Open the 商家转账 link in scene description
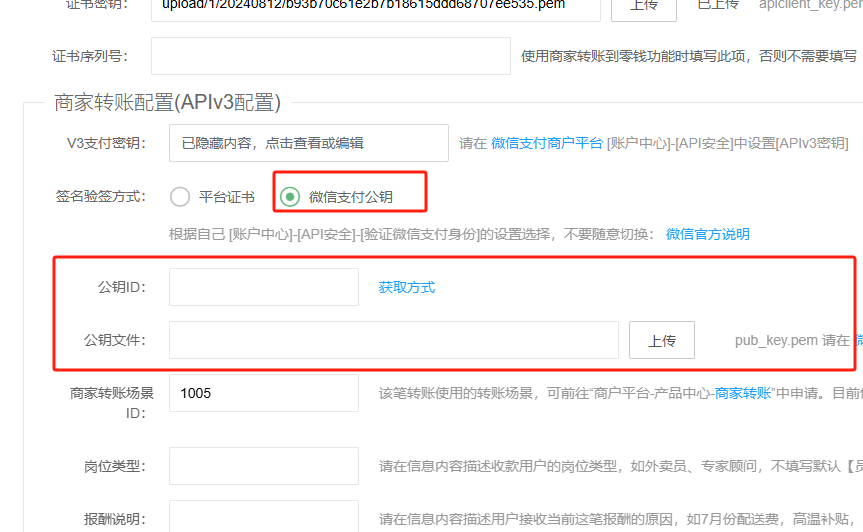Screen dimensions: 863x532 [743, 394]
